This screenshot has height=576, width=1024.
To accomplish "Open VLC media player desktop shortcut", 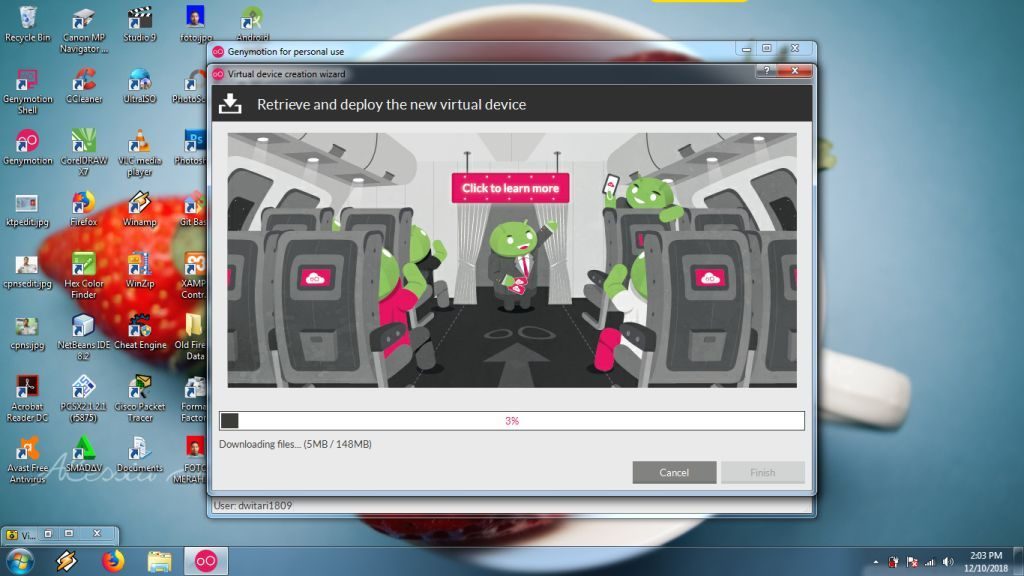I will pos(140,153).
